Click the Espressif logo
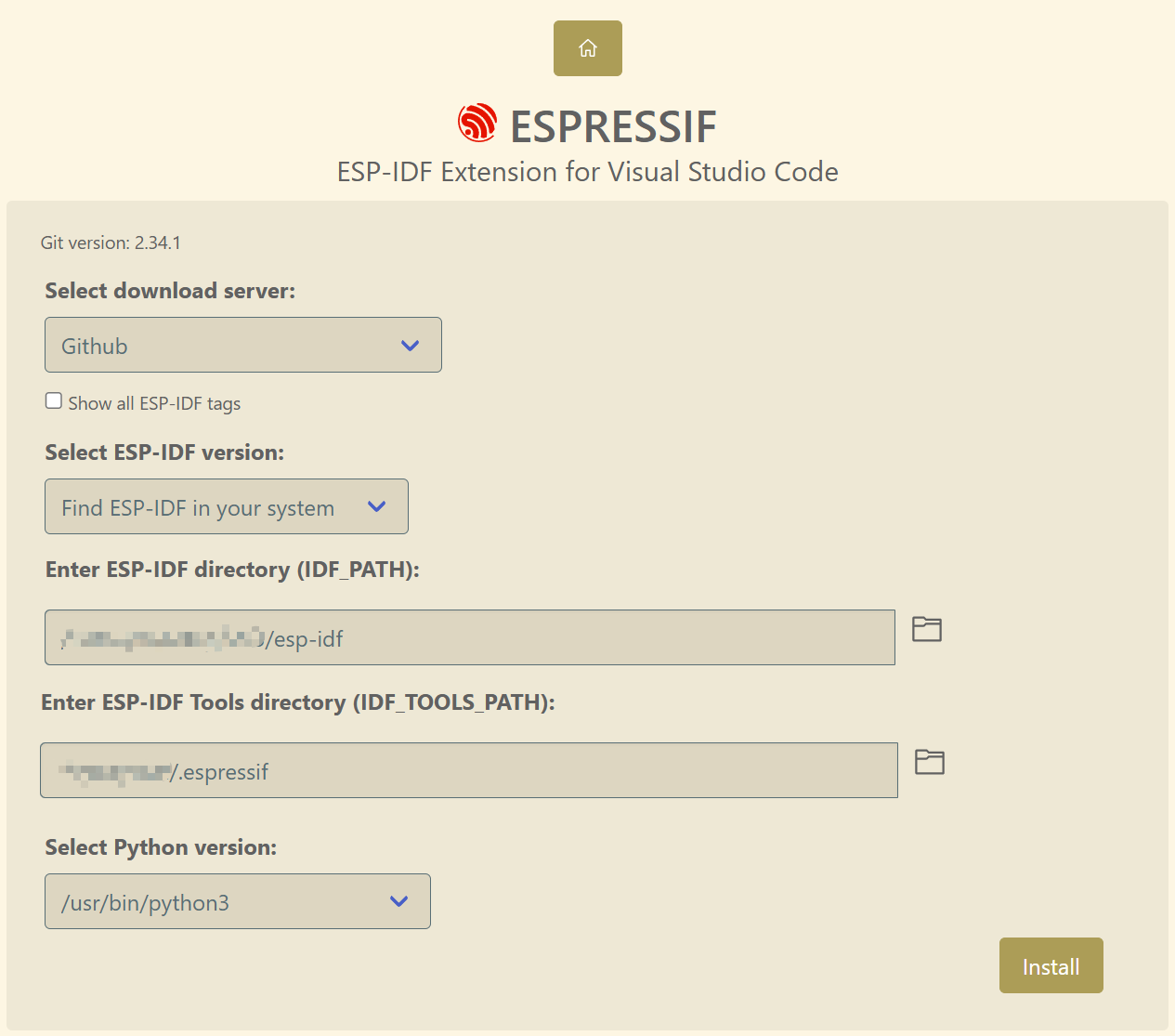The image size is (1175, 1036). coord(476,123)
